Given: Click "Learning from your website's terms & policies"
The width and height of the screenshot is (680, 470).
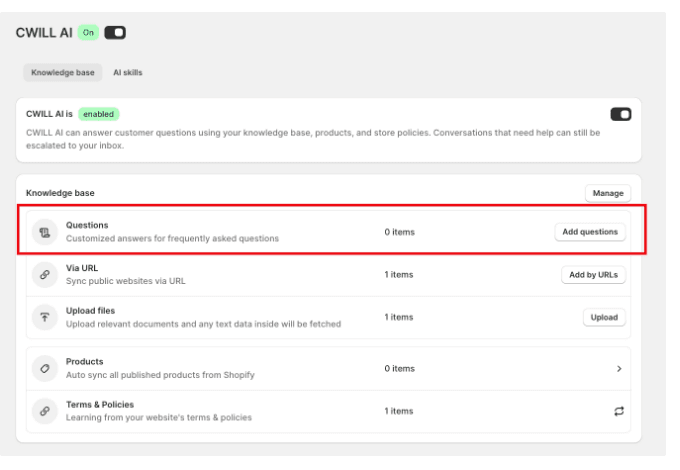Looking at the screenshot, I should (159, 418).
